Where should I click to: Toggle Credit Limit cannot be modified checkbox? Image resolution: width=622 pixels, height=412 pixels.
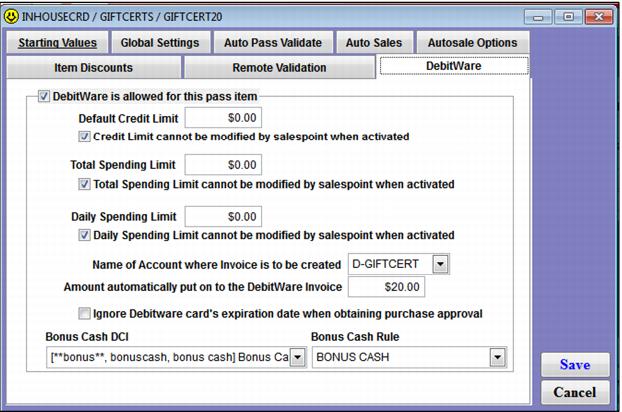click(84, 137)
